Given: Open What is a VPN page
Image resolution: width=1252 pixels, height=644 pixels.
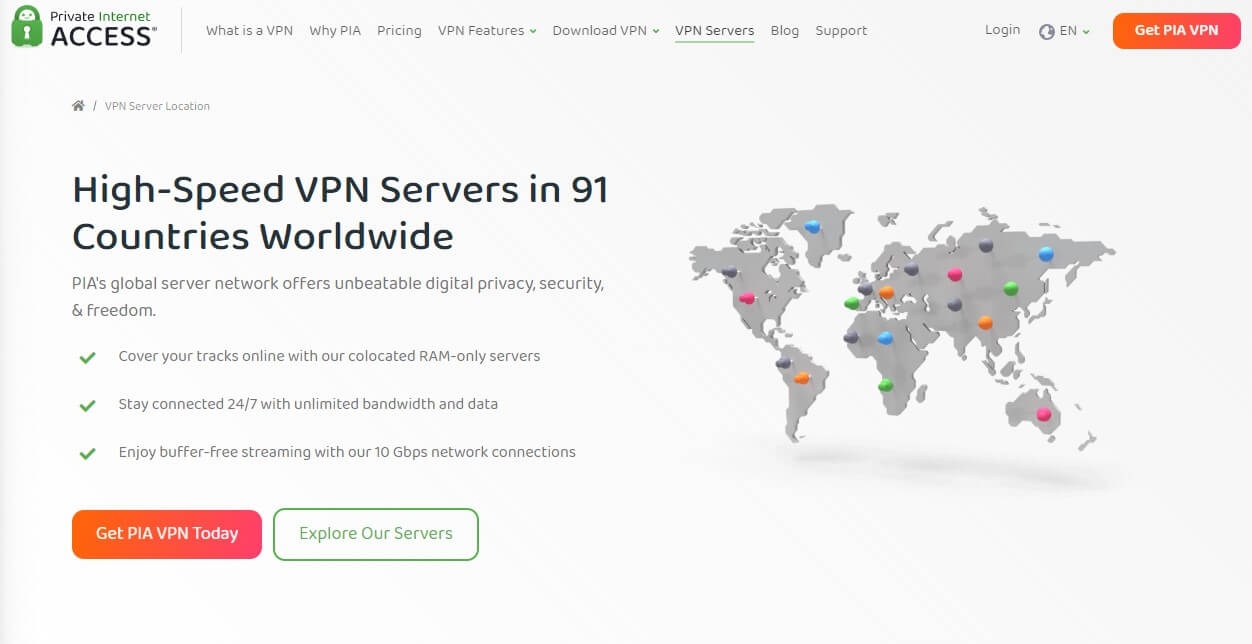Looking at the screenshot, I should pyautogui.click(x=249, y=31).
